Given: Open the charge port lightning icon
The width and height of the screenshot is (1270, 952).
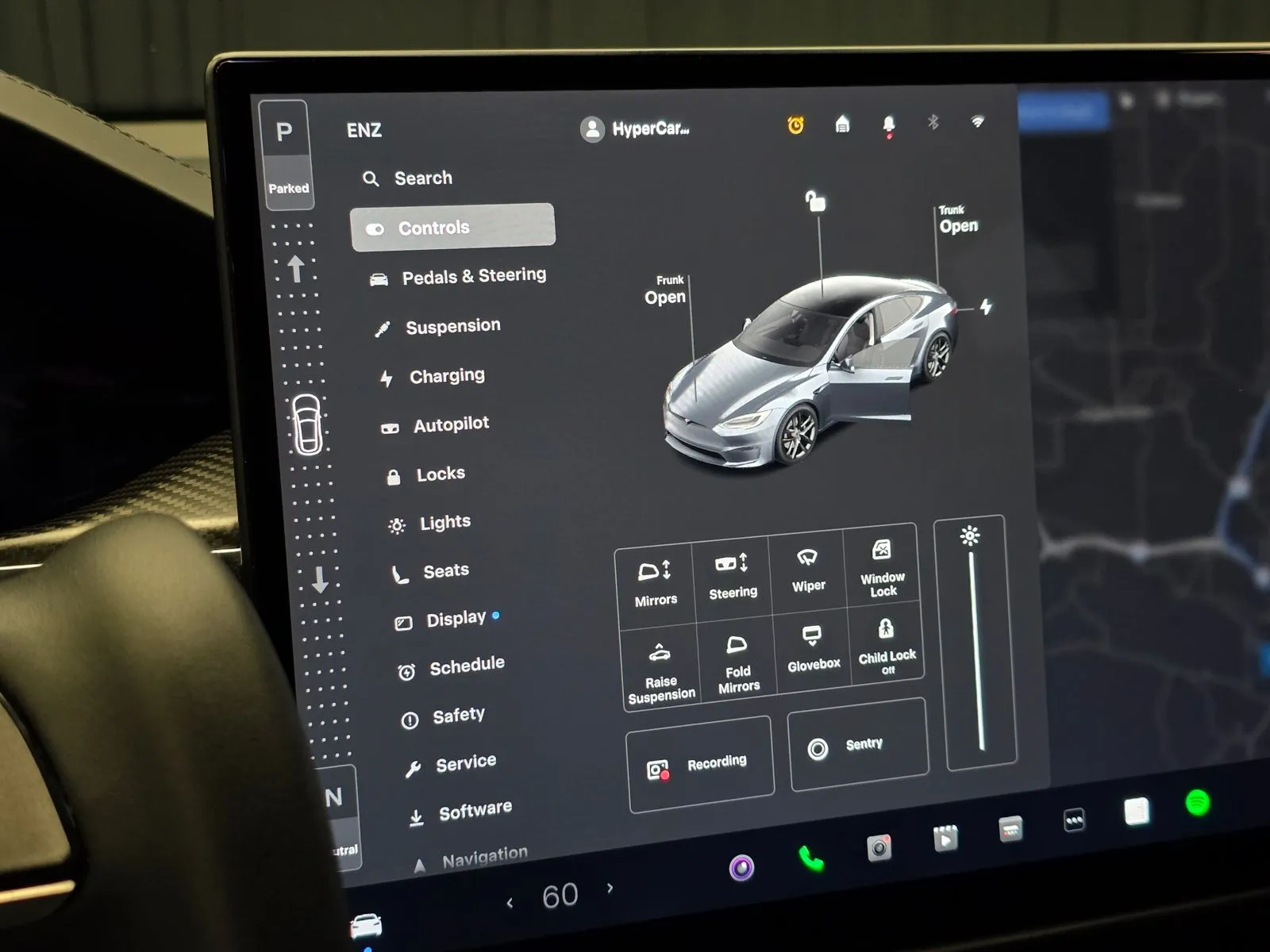Looking at the screenshot, I should 985,306.
